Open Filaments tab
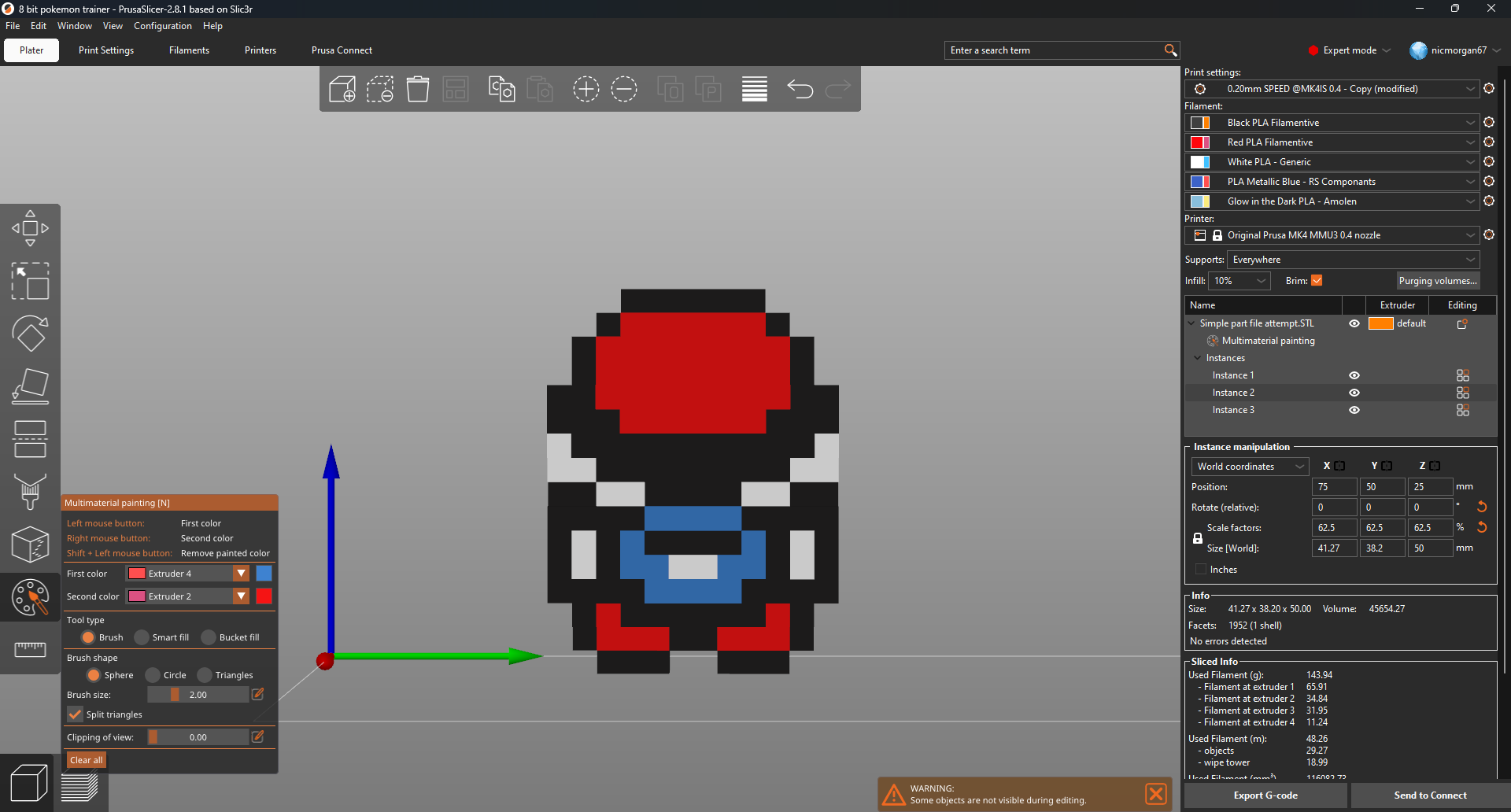The width and height of the screenshot is (1511, 812). pos(189,50)
